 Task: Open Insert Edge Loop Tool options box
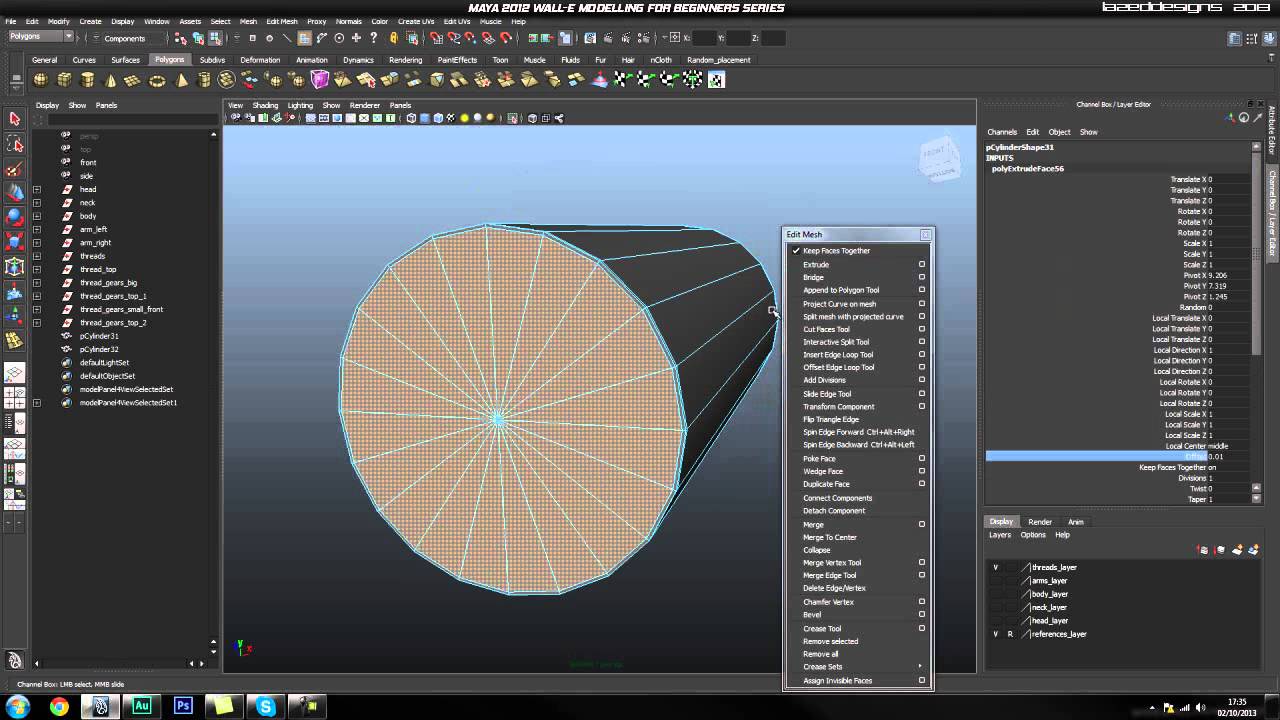(922, 355)
